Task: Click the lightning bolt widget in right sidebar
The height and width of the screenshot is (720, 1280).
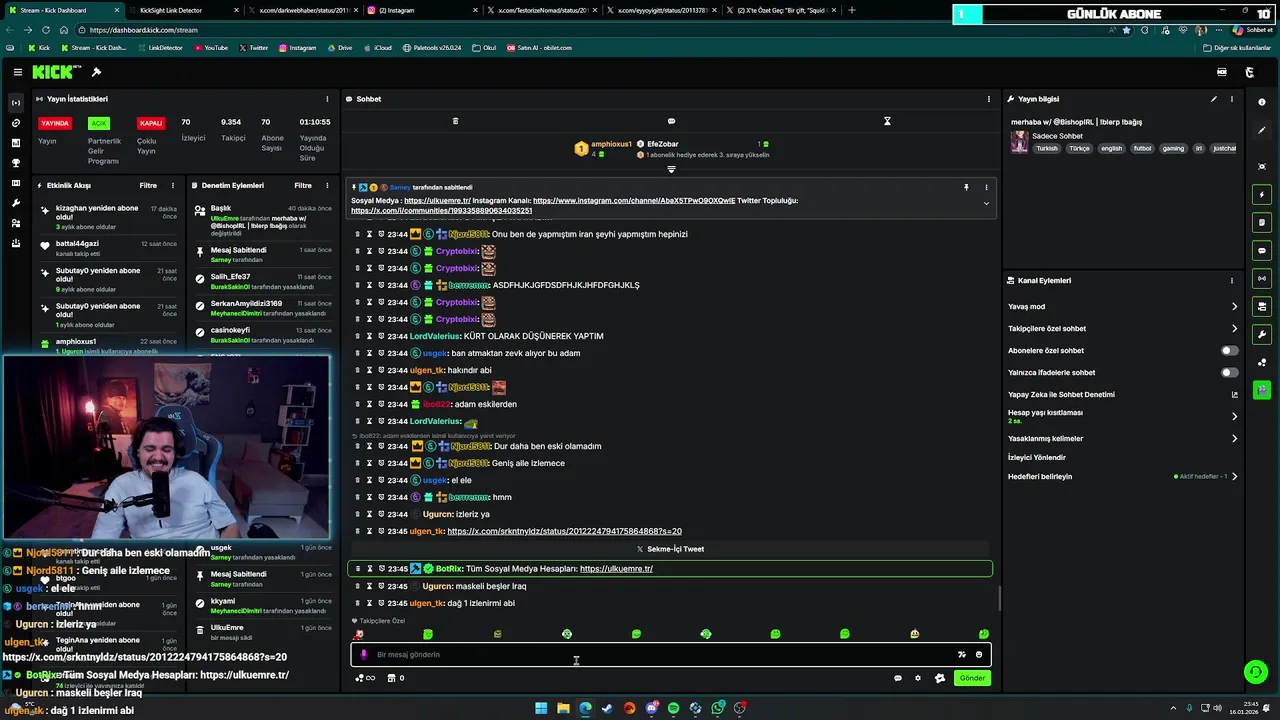Action: (1262, 194)
